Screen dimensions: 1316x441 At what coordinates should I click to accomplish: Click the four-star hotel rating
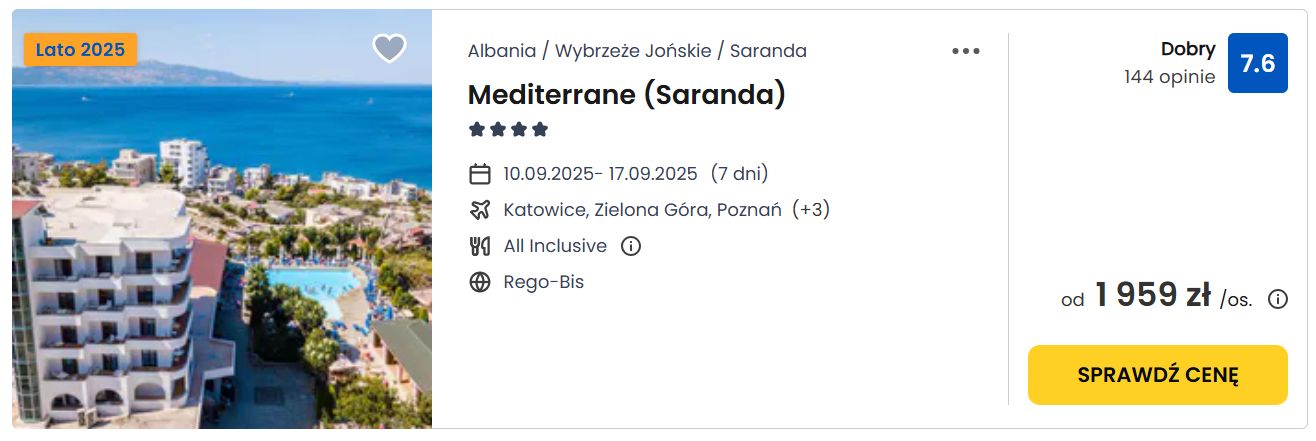[509, 130]
